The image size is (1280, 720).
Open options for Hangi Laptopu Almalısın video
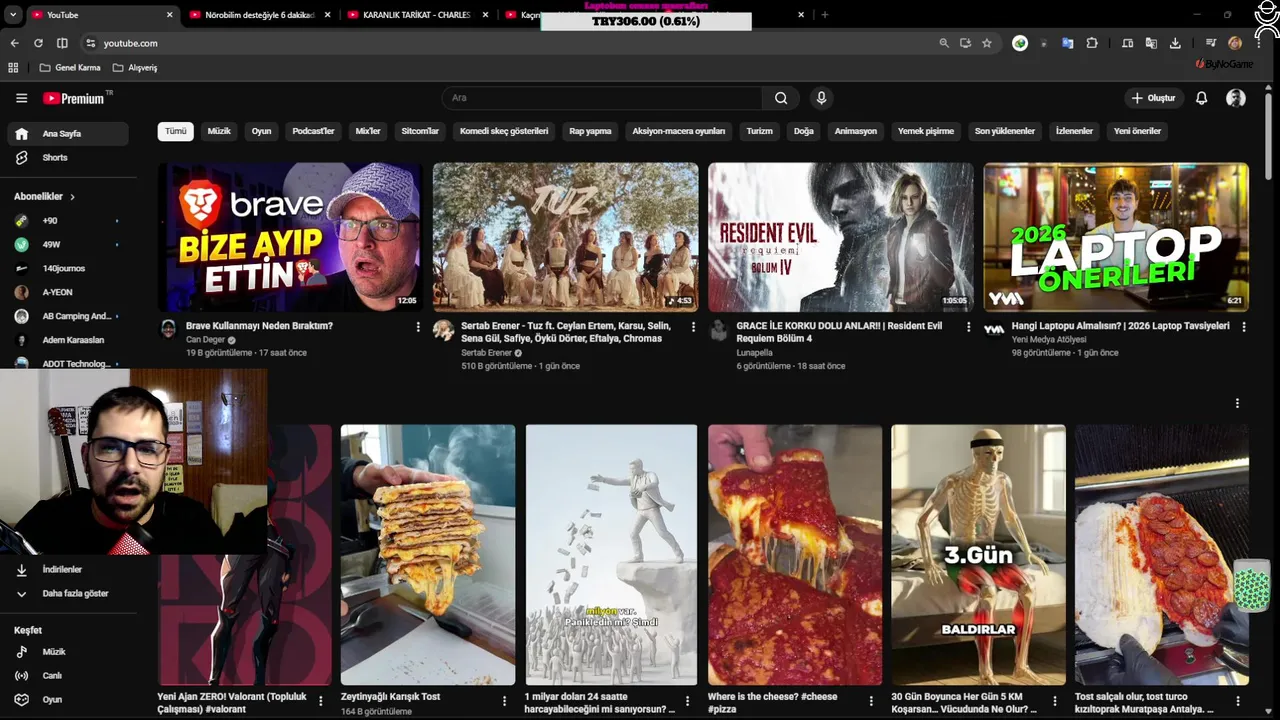[x=1244, y=327]
